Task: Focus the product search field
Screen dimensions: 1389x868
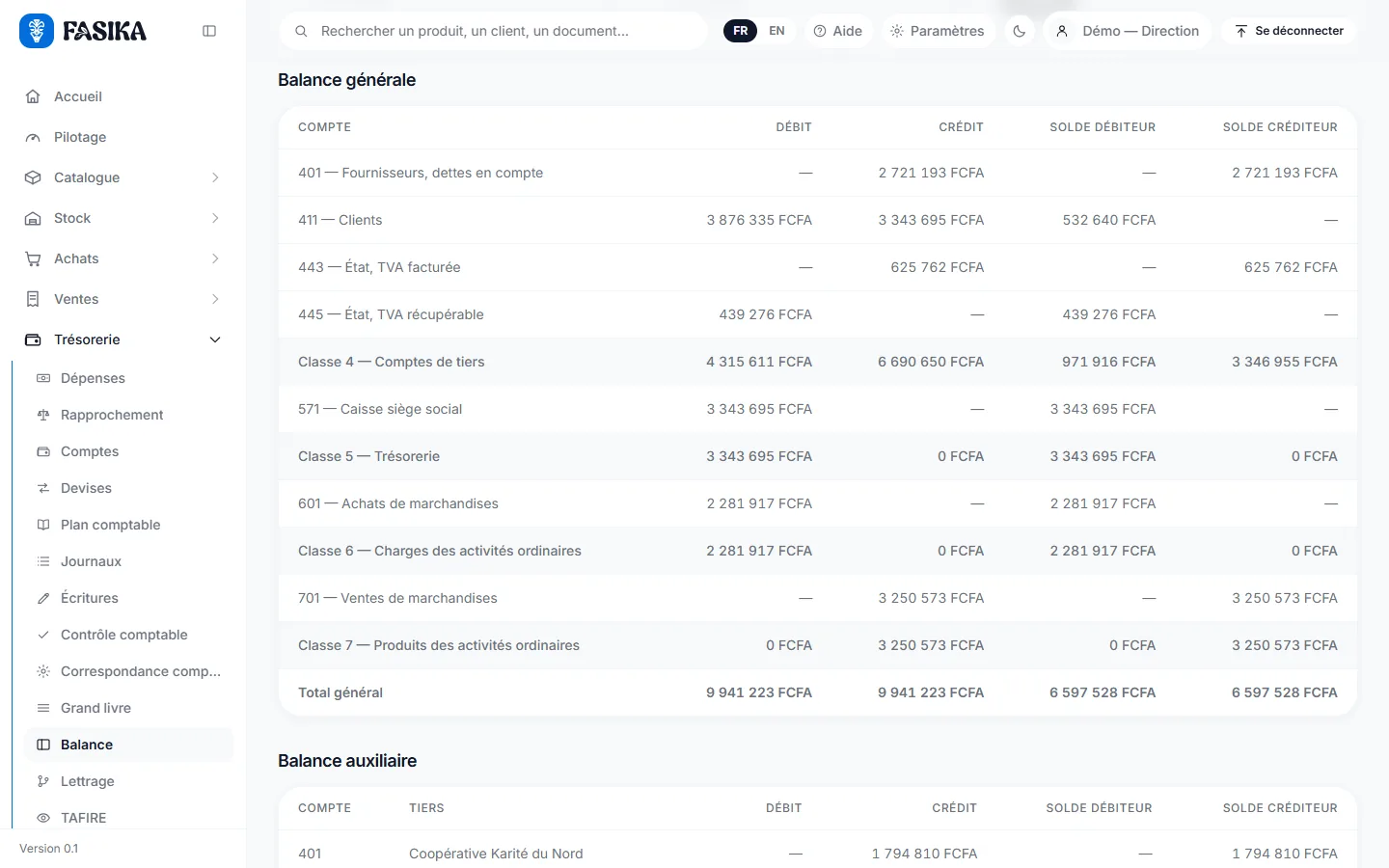Action: tap(494, 31)
